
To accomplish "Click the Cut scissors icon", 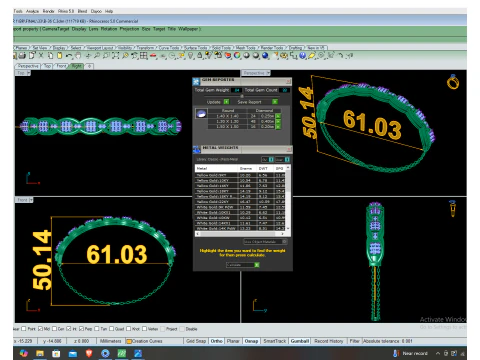I will [x=41, y=56].
